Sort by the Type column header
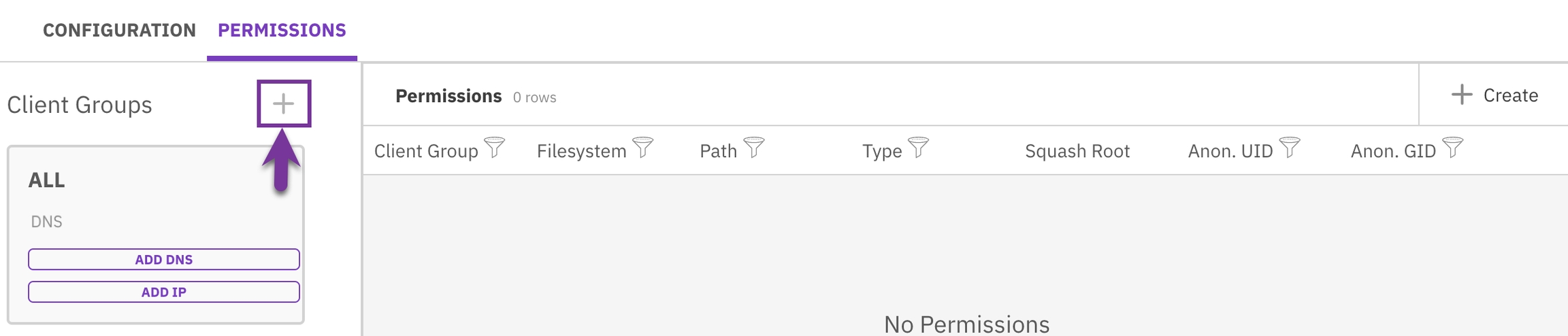 (x=882, y=151)
